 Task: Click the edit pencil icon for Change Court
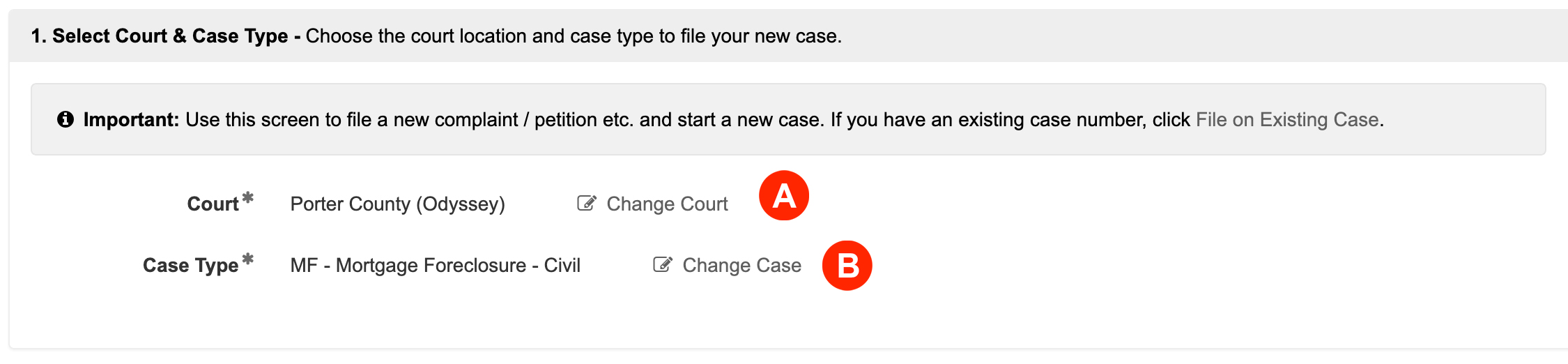pyautogui.click(x=587, y=203)
